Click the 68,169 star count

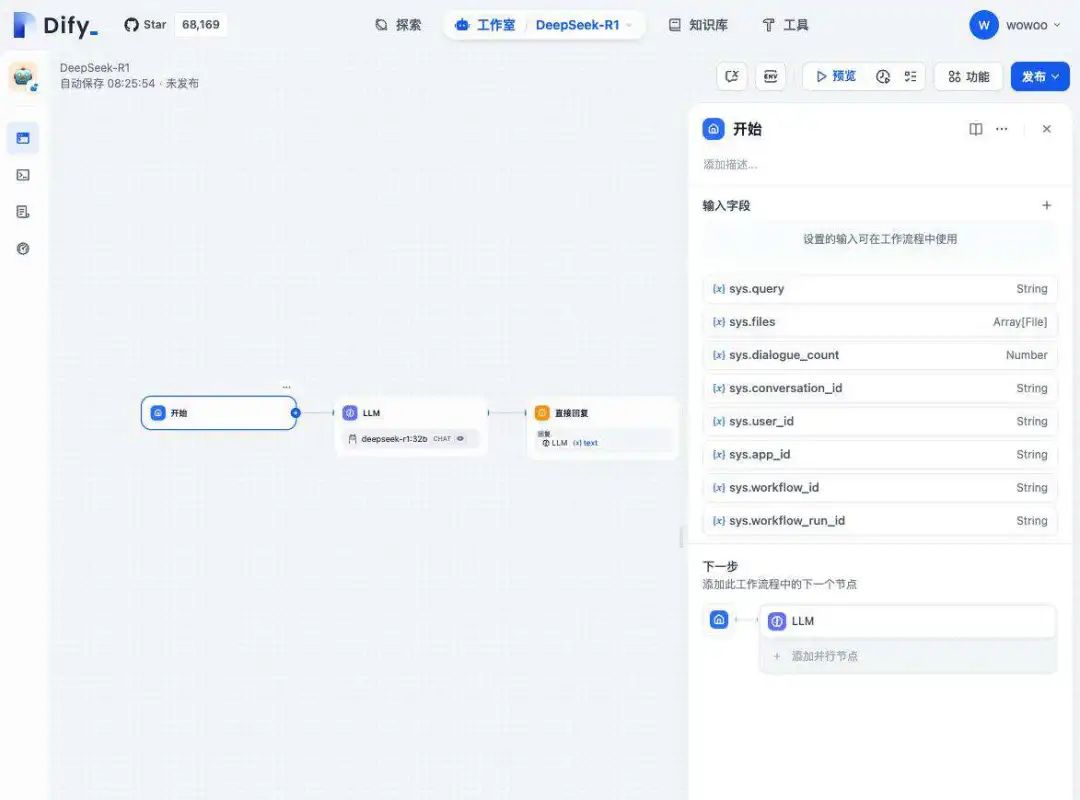pyautogui.click(x=200, y=25)
